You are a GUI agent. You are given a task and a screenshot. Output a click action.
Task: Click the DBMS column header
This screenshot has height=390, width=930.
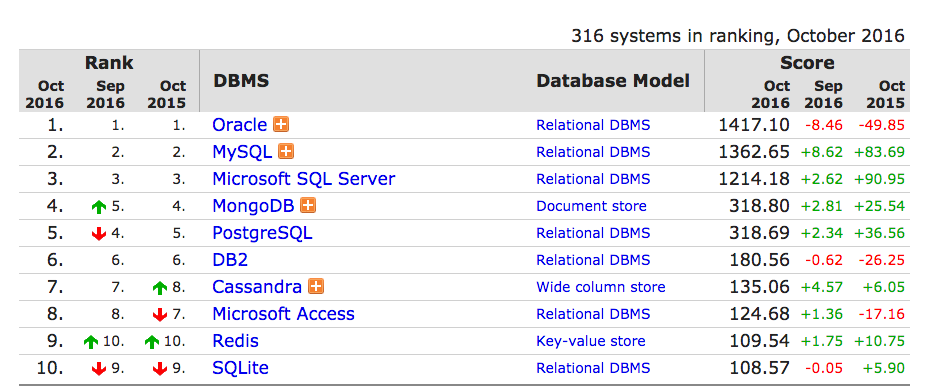click(241, 81)
